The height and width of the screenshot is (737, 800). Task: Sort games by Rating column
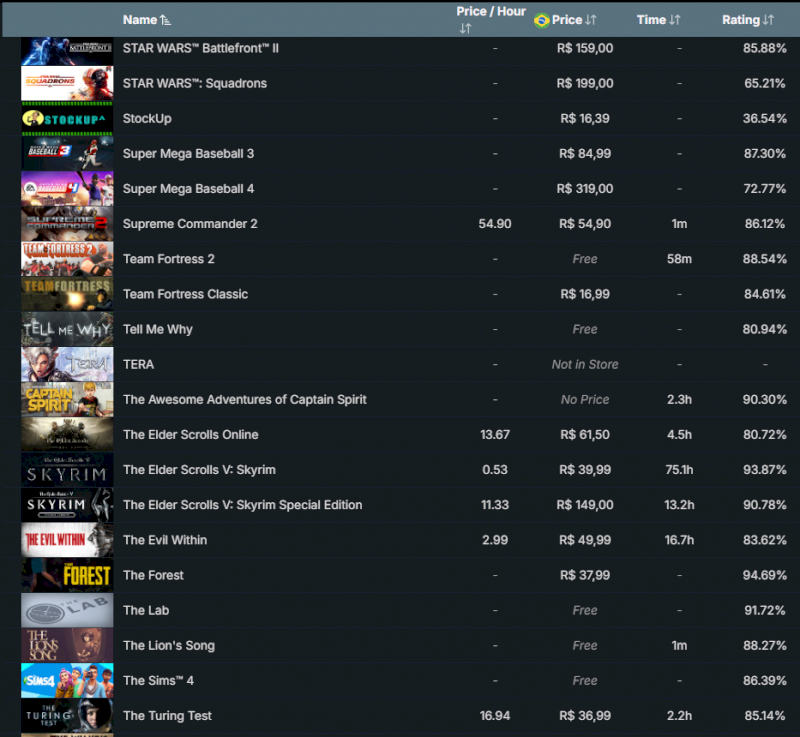748,20
